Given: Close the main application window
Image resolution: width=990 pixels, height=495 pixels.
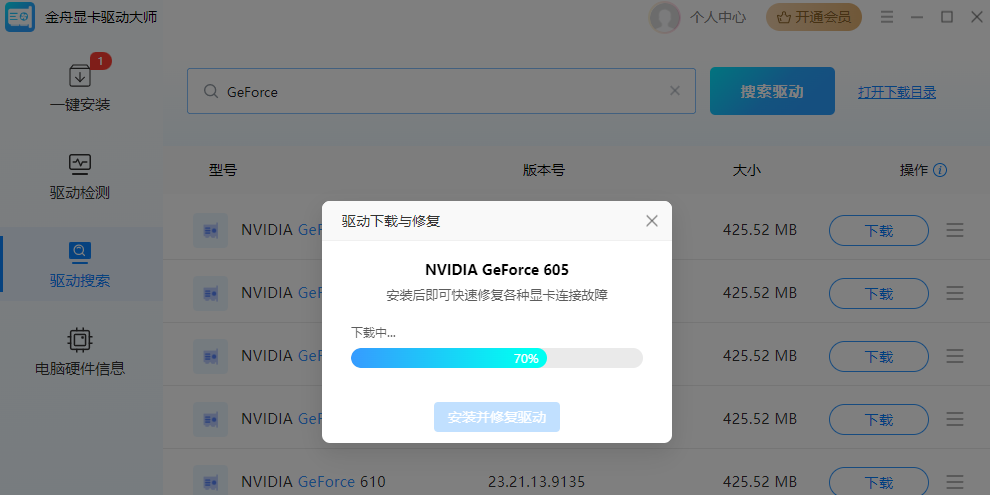Looking at the screenshot, I should coord(976,17).
